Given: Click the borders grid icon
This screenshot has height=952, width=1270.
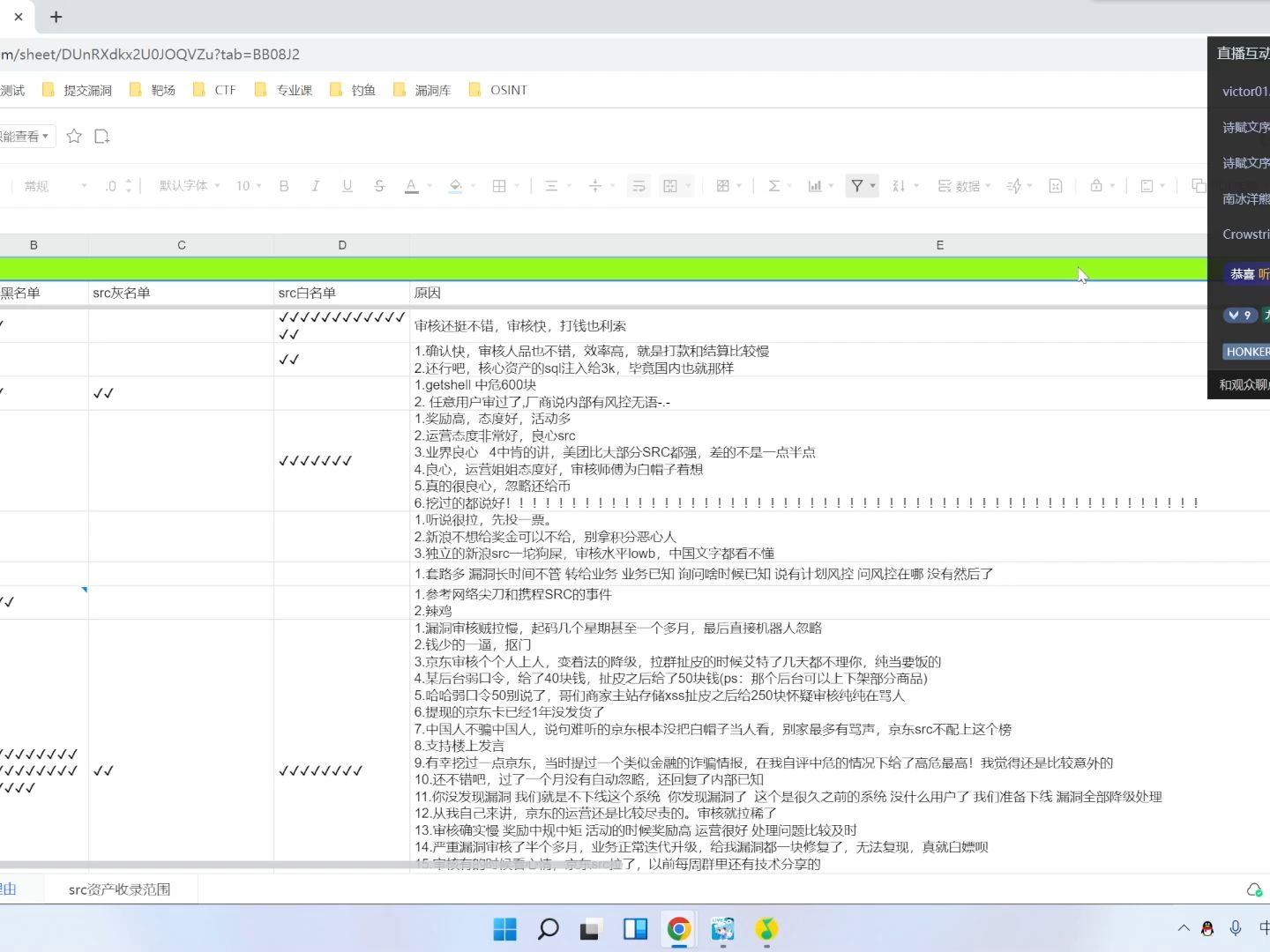Looking at the screenshot, I should (499, 186).
